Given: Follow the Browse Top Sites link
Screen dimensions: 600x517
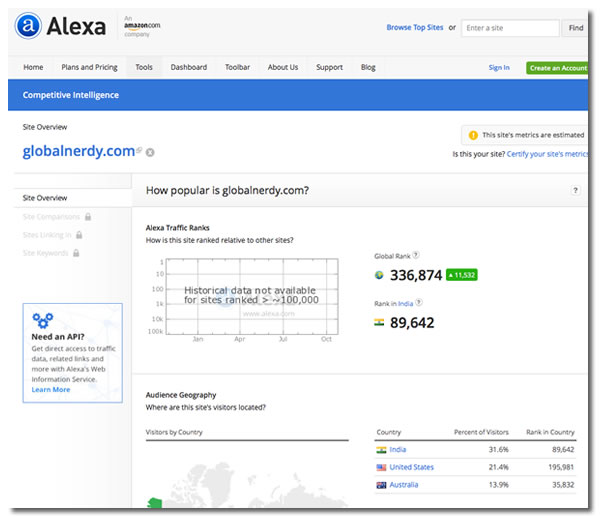Looking at the screenshot, I should (414, 28).
